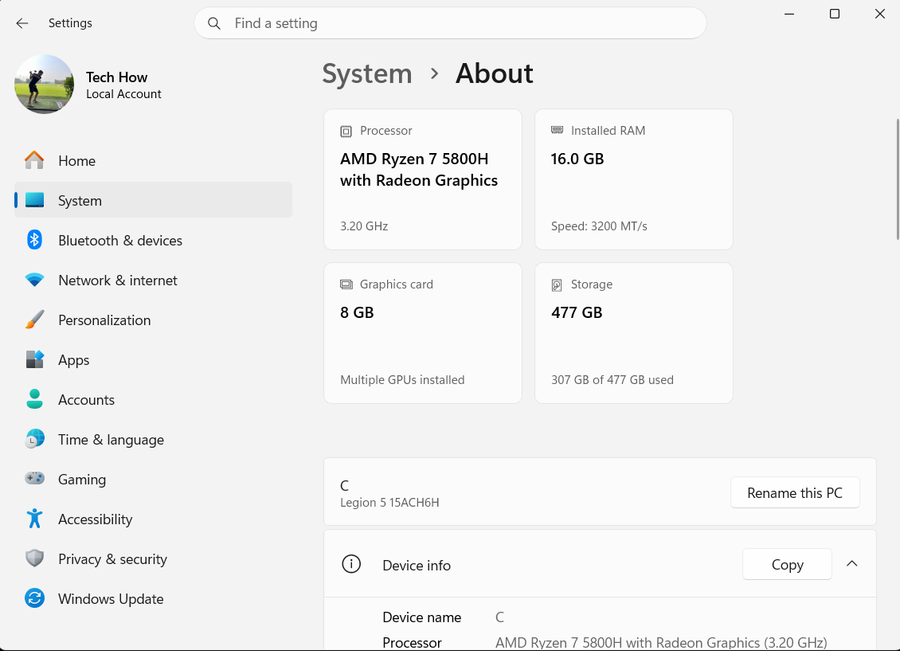
Task: Click the breadcrumb chevron separator
Action: click(435, 74)
